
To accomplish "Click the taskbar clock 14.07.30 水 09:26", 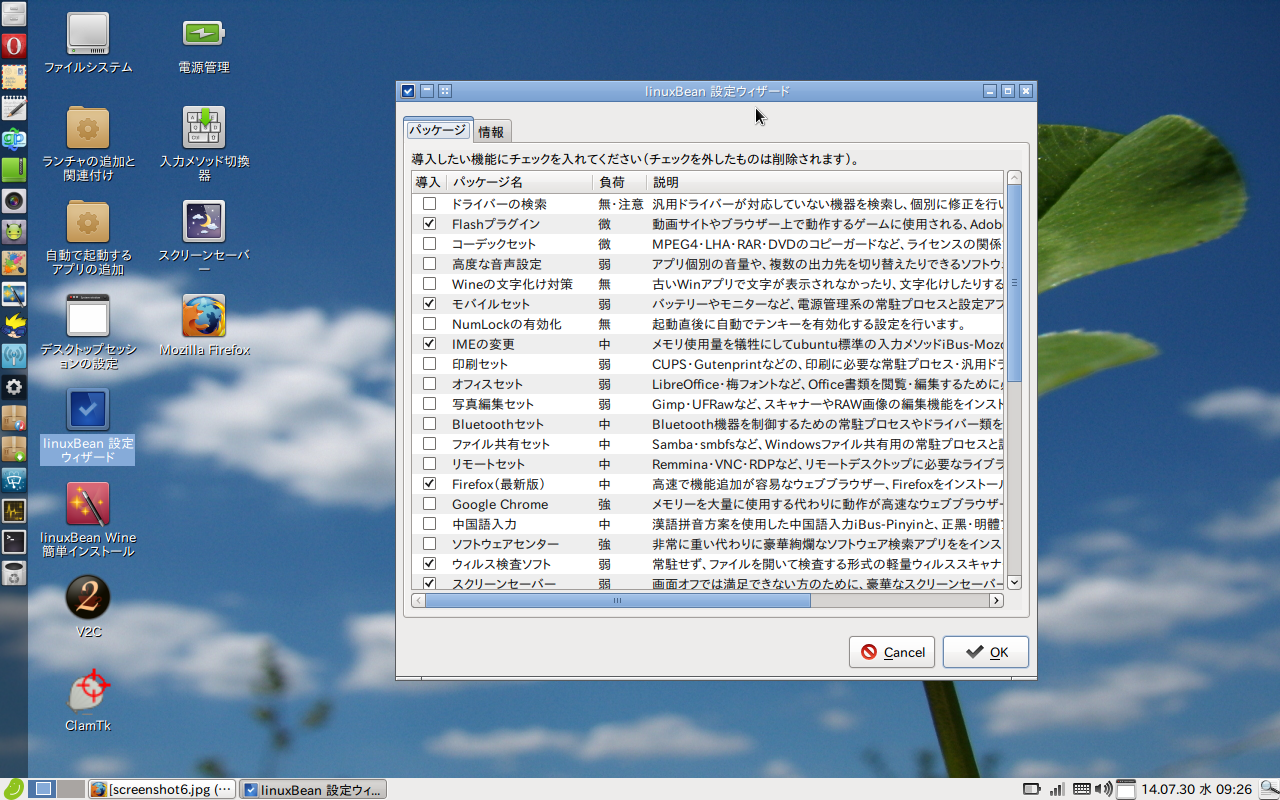I will (x=1197, y=789).
